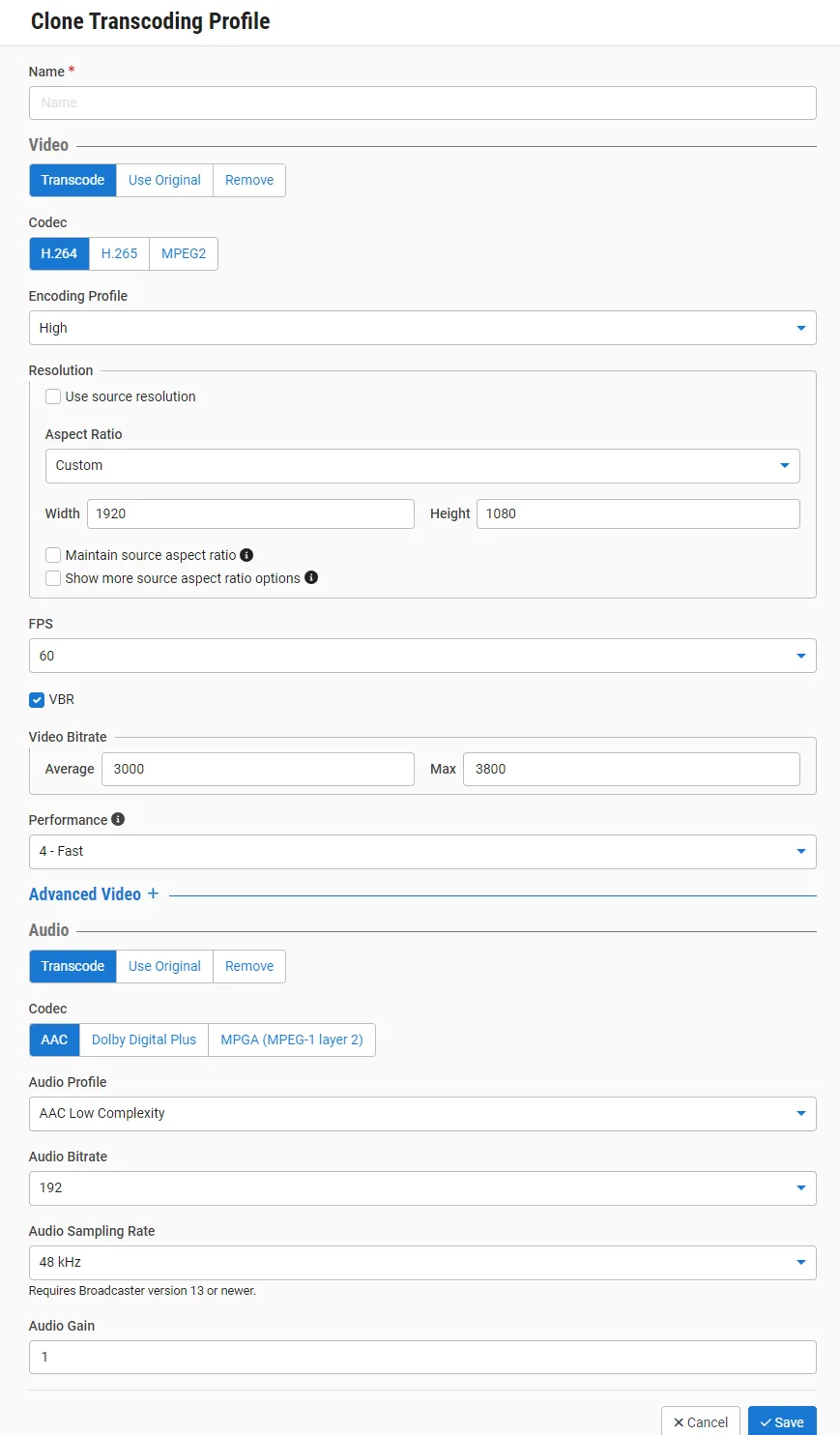Select Use Original in the Audio section
This screenshot has width=840, height=1435.
point(164,966)
